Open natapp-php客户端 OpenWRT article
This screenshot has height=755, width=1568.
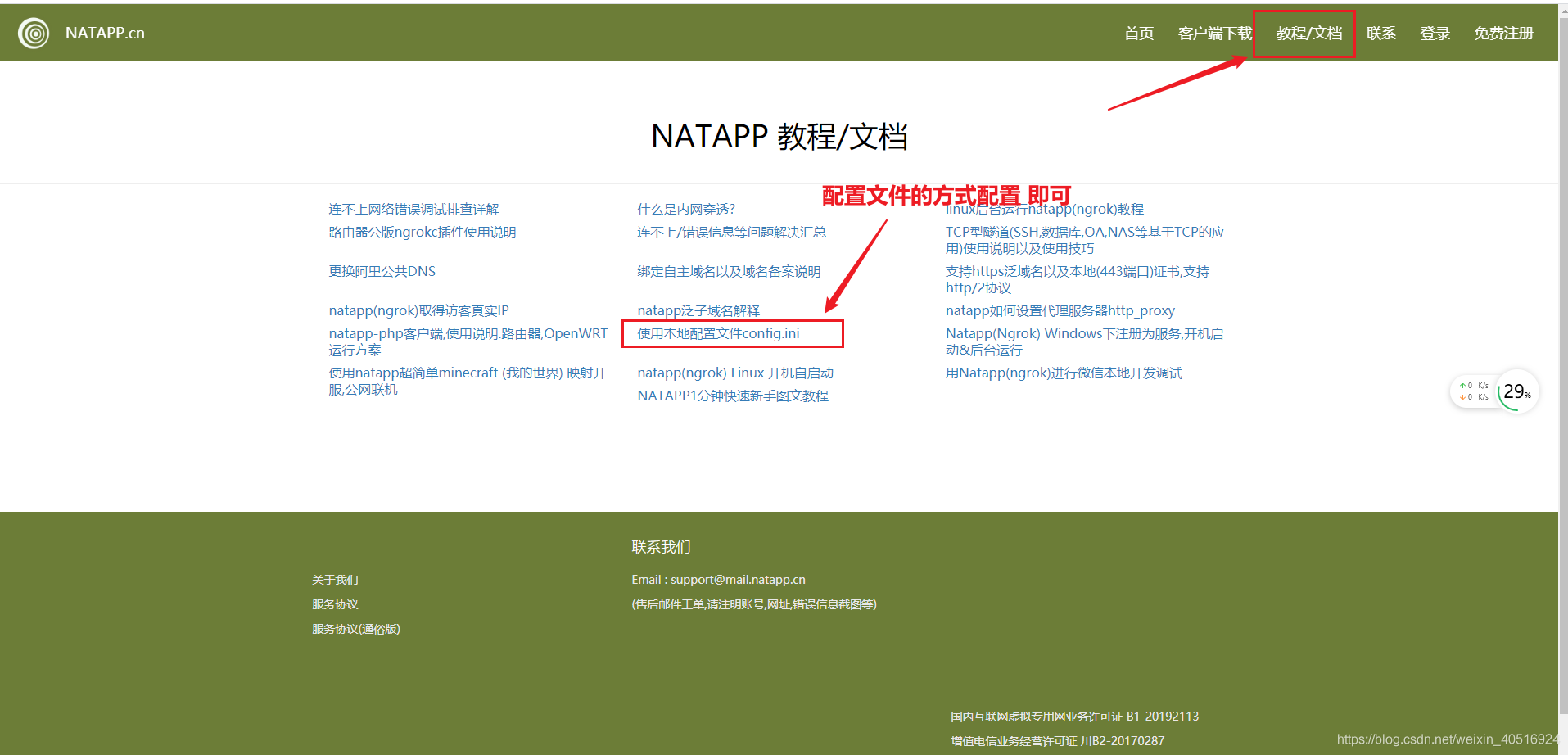468,341
